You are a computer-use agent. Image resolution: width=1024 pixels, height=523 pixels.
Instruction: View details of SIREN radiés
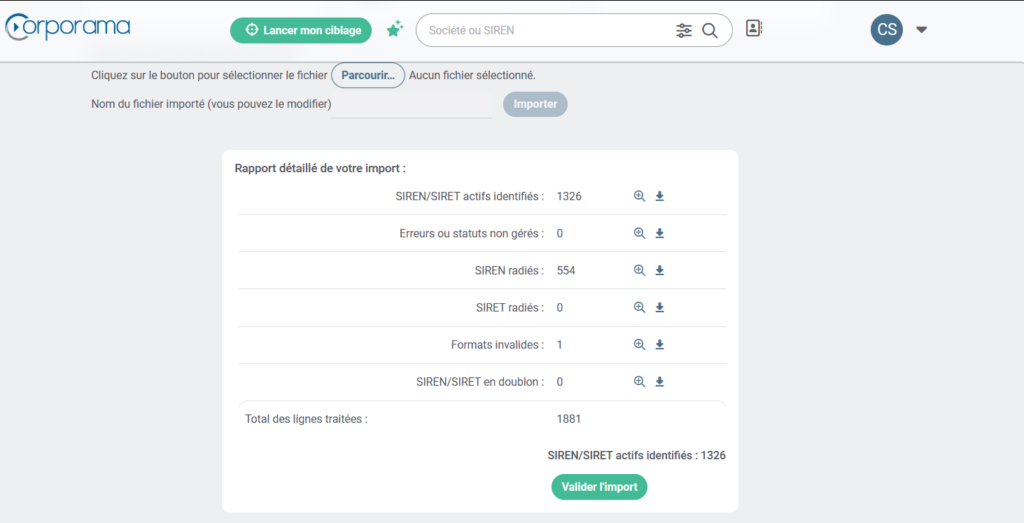pos(640,271)
